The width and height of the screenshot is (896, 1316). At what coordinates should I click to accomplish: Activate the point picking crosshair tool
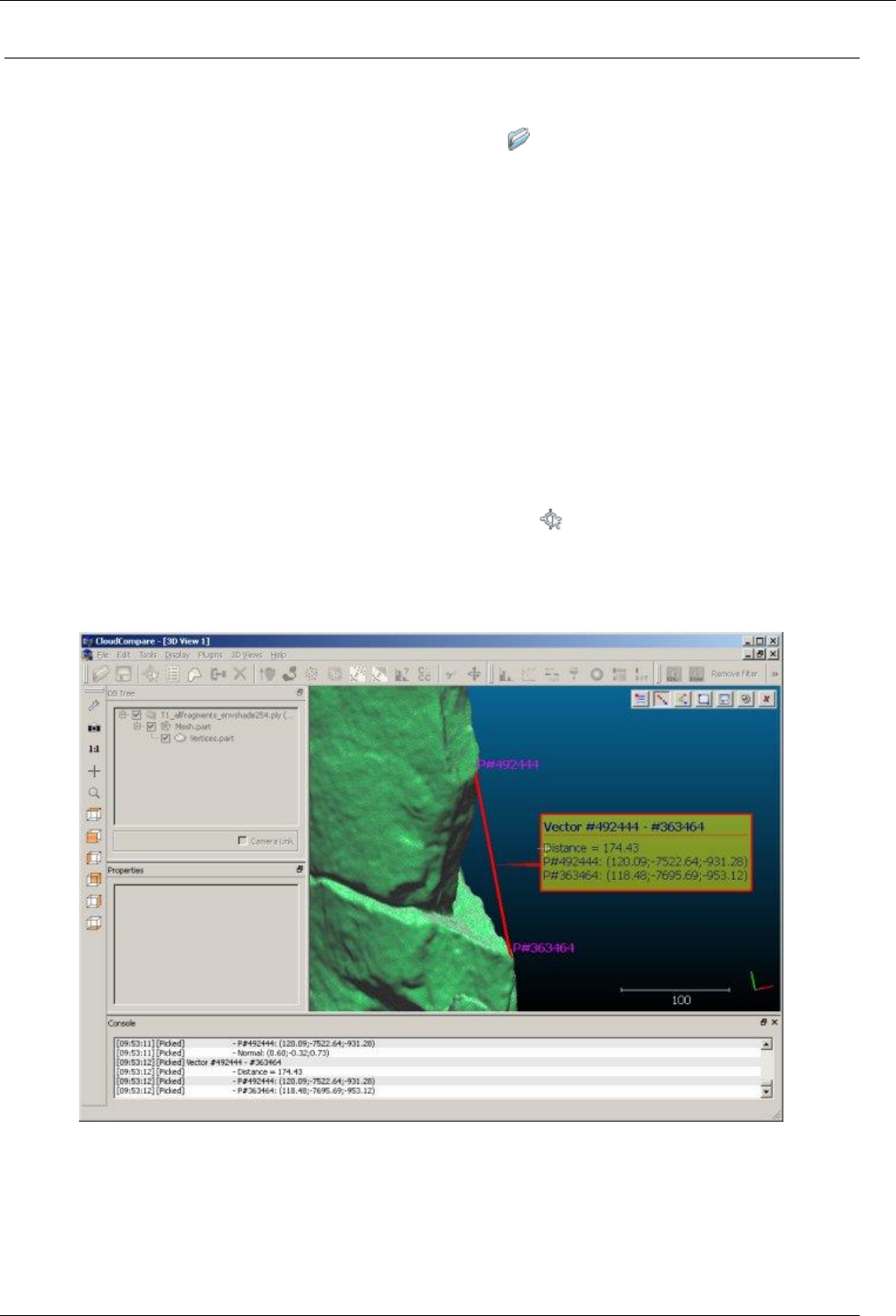tap(152, 674)
